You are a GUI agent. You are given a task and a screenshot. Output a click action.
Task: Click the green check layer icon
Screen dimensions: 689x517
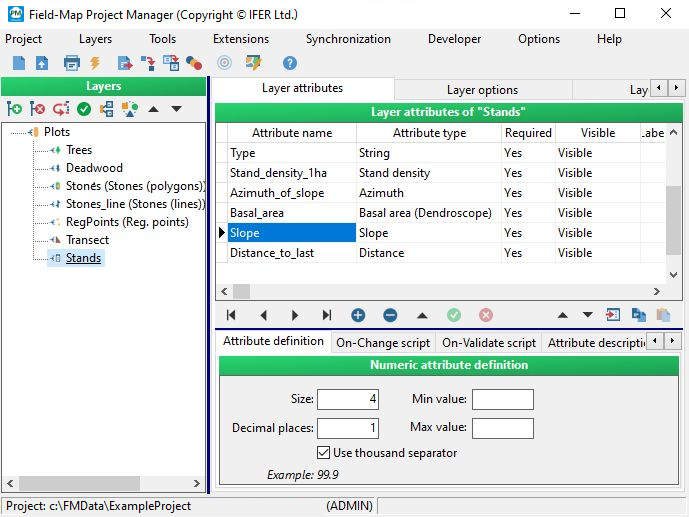tap(84, 109)
